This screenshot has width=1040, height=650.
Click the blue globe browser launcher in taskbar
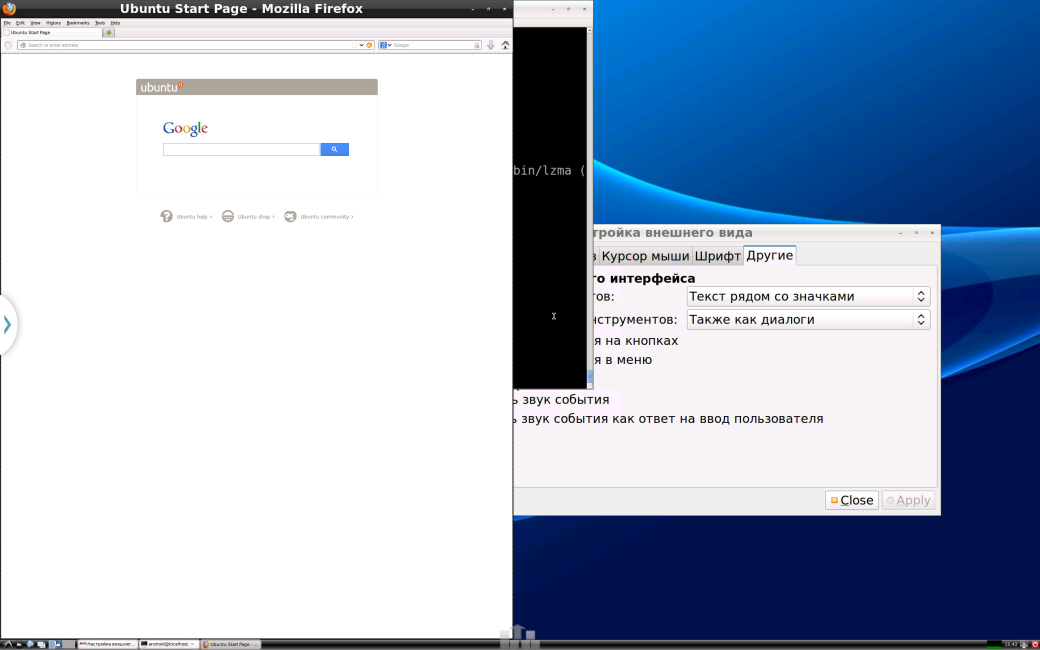pyautogui.click(x=30, y=644)
